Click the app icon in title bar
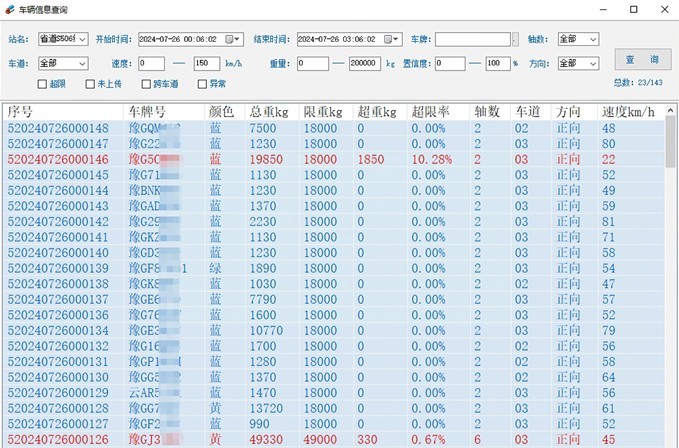679x448 pixels. [9, 9]
